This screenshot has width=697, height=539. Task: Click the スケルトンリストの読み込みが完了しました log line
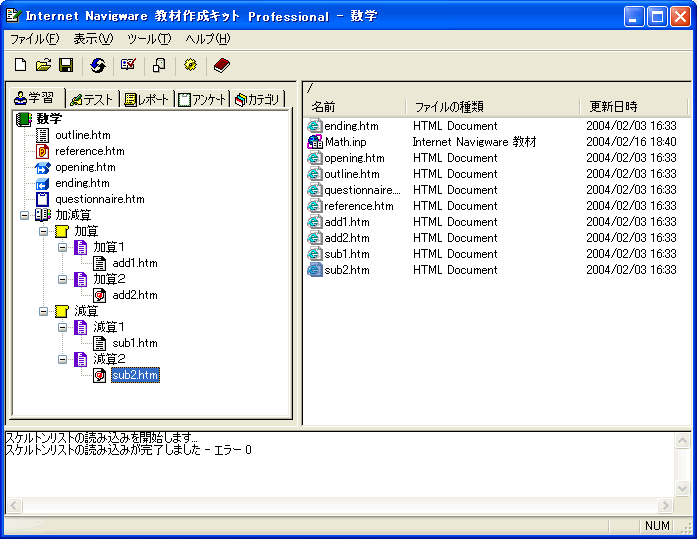click(x=128, y=450)
